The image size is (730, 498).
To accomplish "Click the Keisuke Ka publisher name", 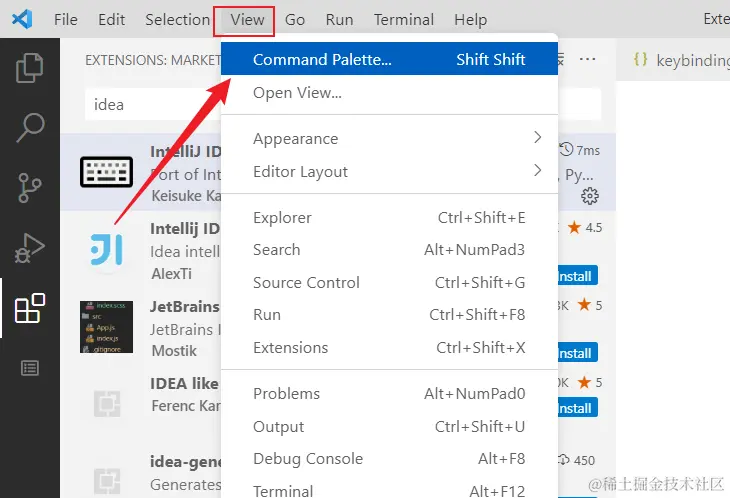I will 186,195.
